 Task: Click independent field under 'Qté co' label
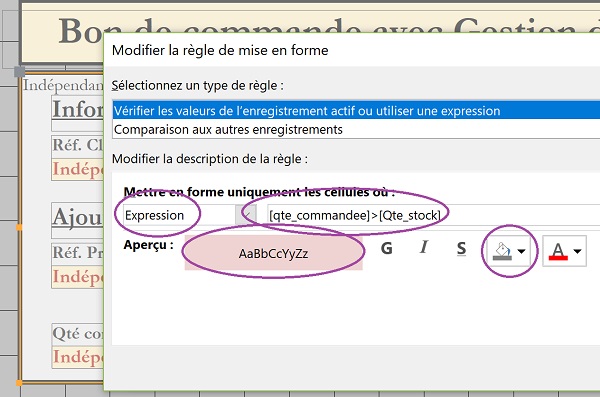[78, 357]
